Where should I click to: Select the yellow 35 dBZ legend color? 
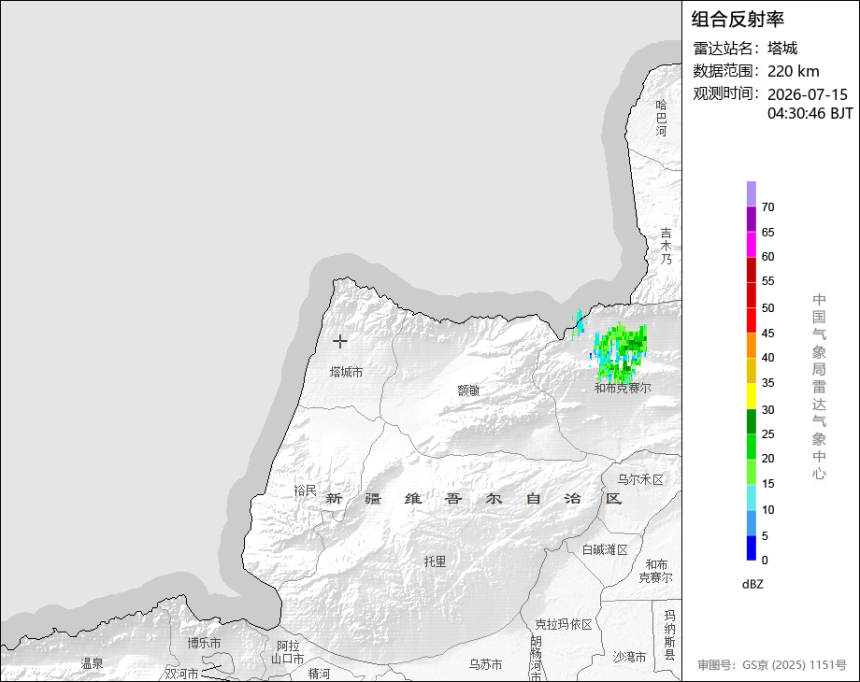click(751, 371)
